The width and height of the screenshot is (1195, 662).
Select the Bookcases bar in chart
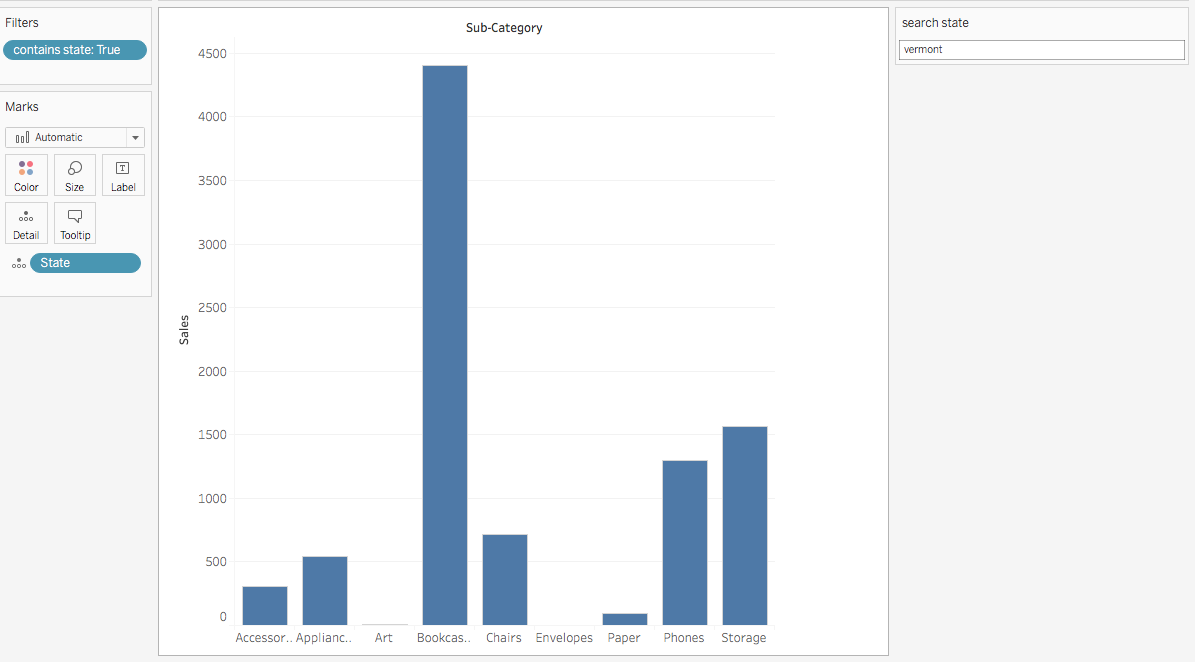click(x=444, y=345)
